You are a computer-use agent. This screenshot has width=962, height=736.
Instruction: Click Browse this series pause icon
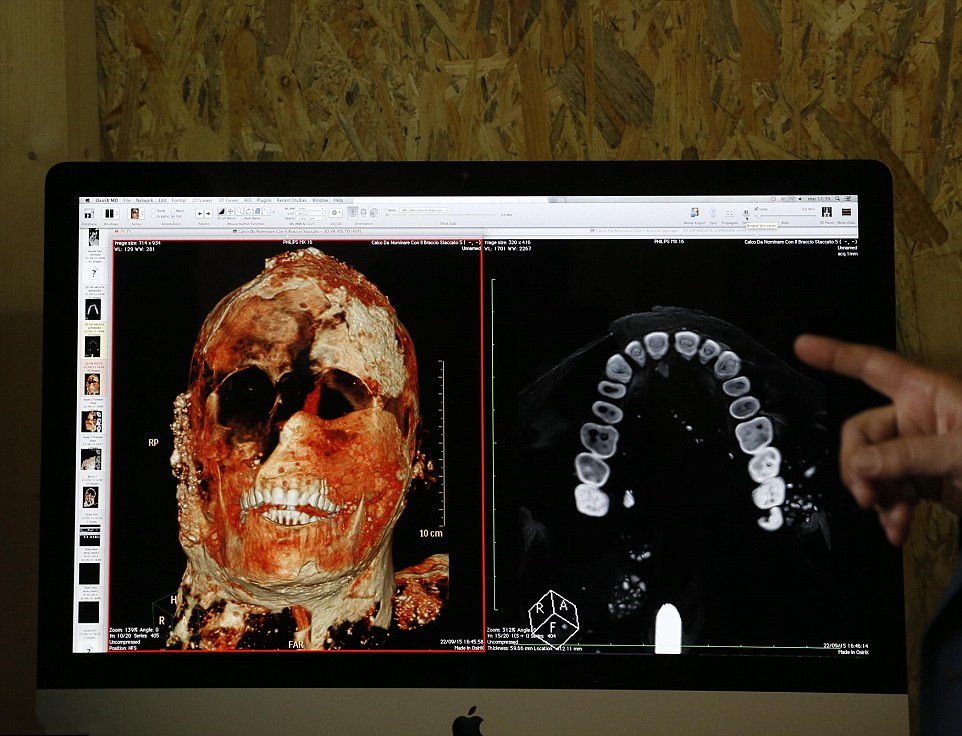pyautogui.click(x=746, y=212)
